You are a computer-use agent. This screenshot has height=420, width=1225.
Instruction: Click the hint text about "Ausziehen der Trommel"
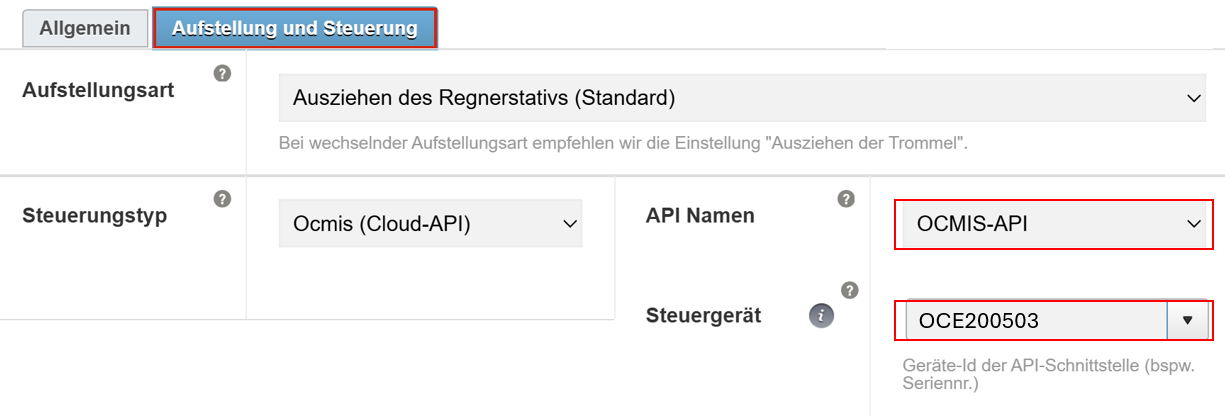(x=623, y=143)
